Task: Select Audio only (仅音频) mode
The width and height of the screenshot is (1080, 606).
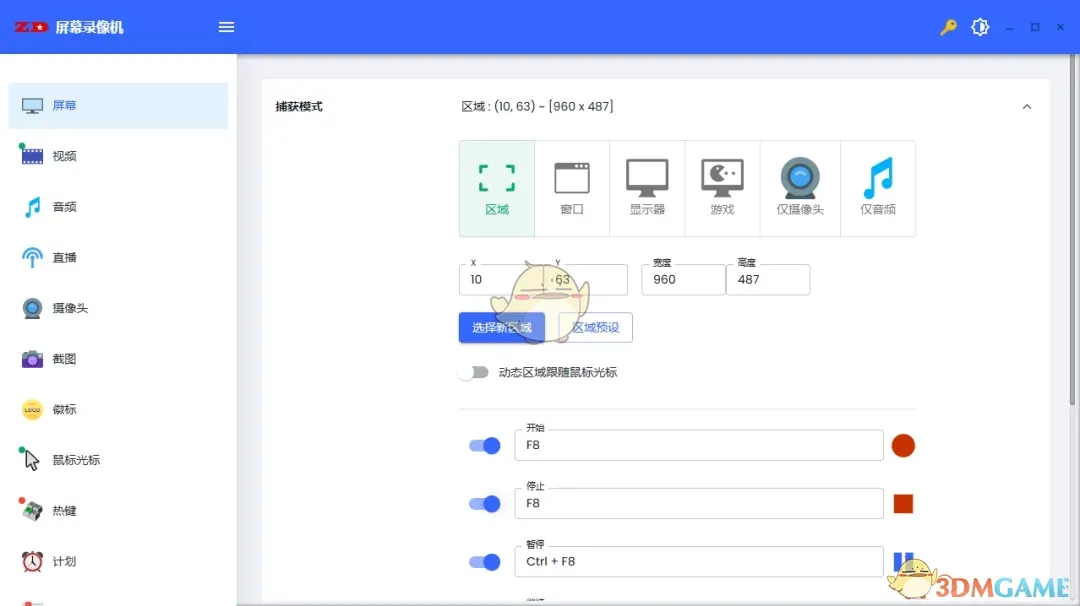Action: click(x=878, y=188)
